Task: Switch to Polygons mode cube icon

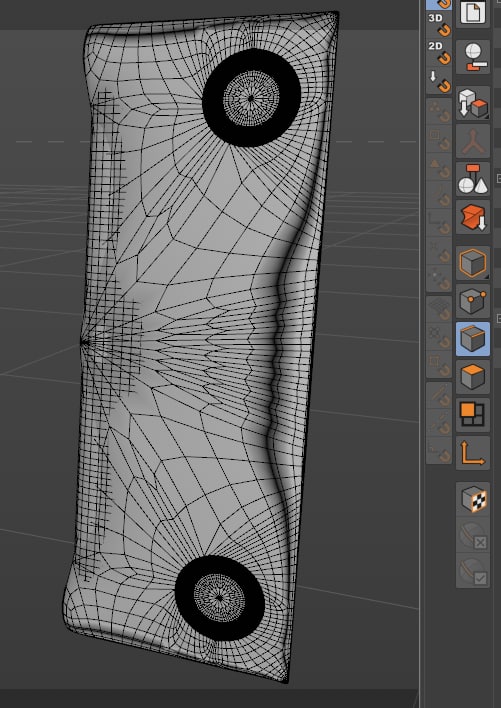Action: 473,377
